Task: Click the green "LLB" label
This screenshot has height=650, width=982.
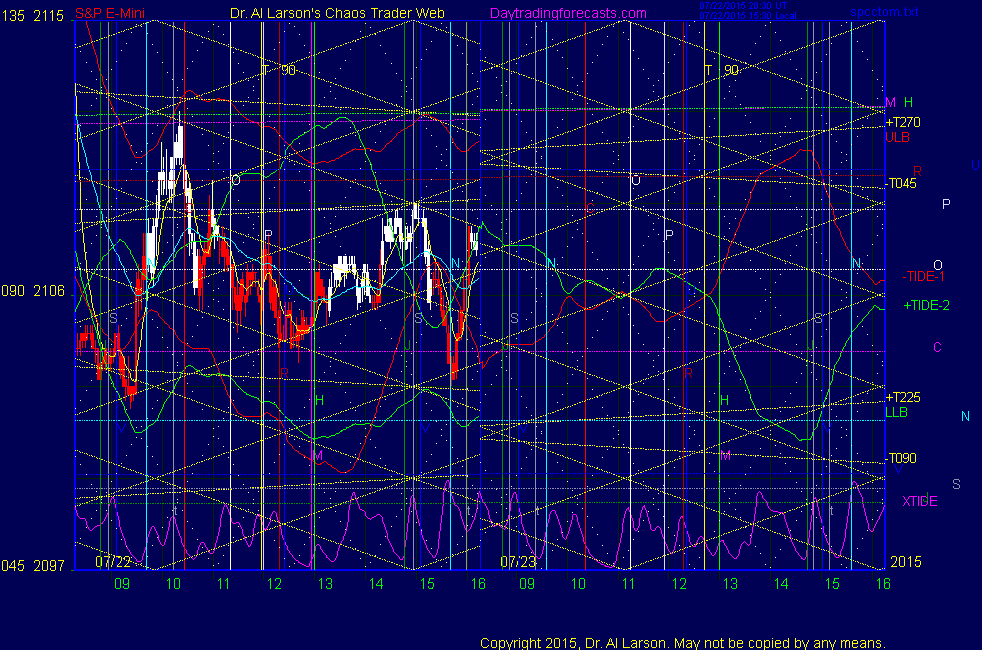Action: (896, 412)
